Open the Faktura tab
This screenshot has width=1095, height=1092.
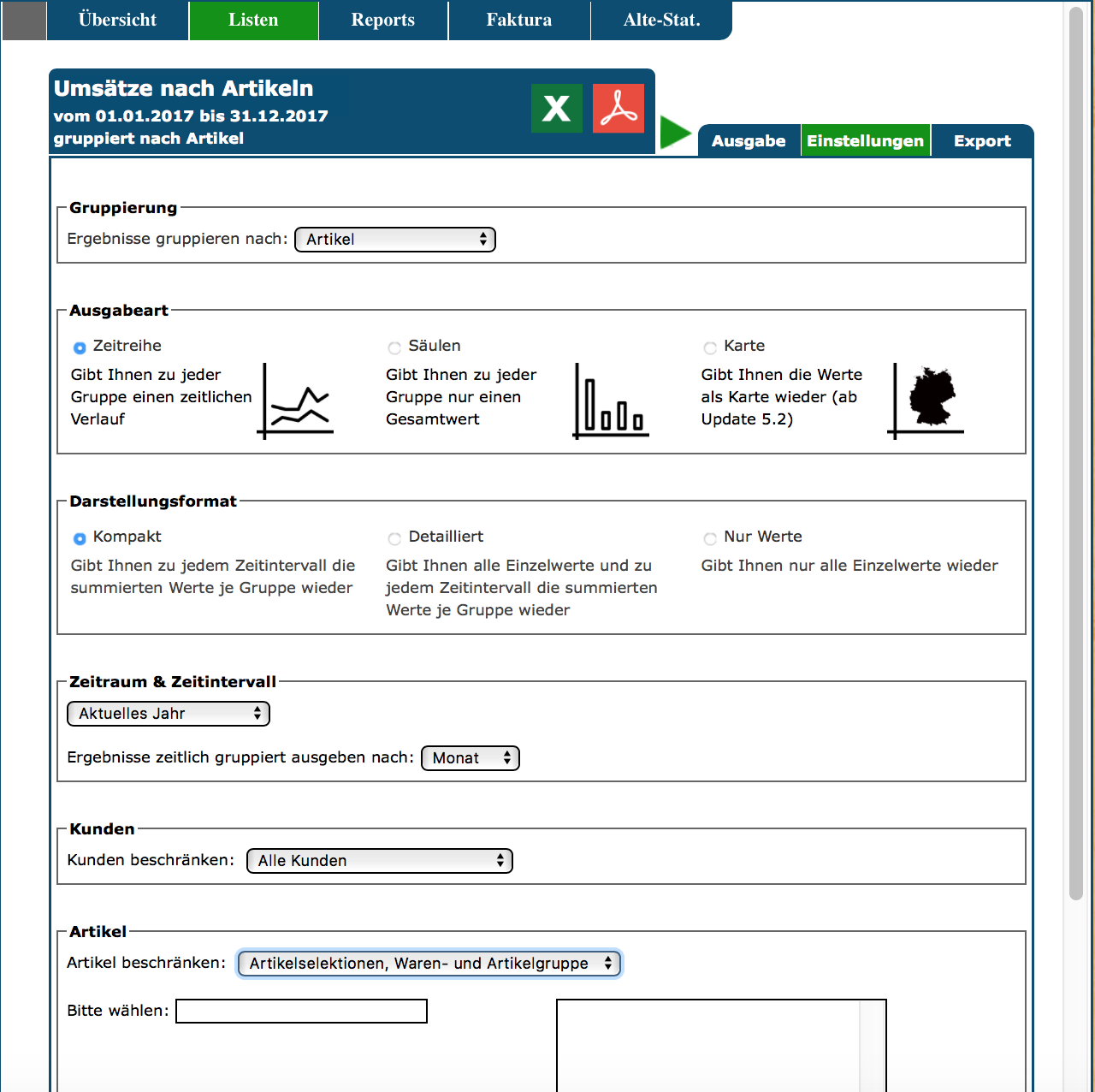(x=518, y=21)
